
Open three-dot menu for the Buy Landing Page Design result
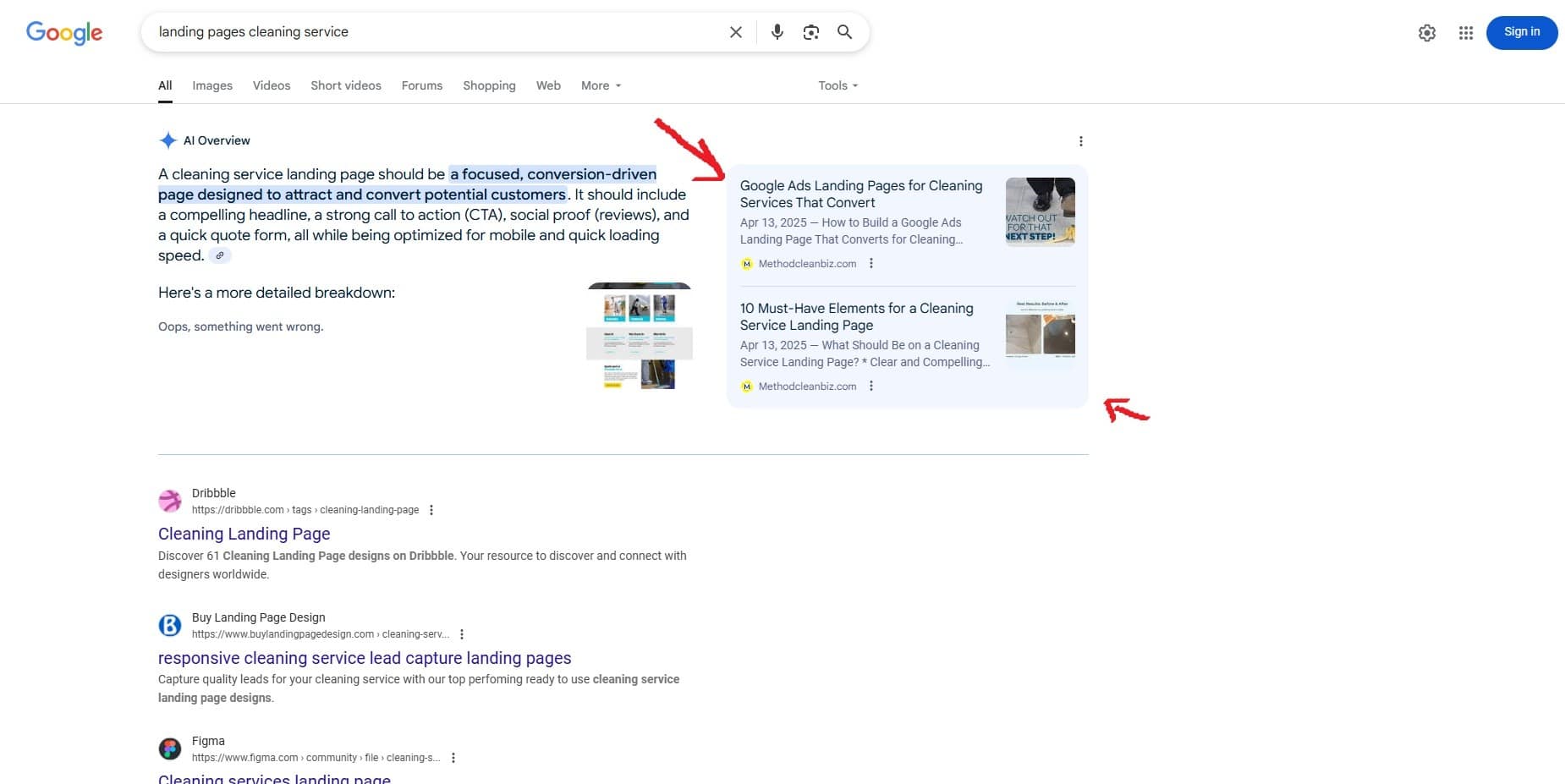point(462,634)
